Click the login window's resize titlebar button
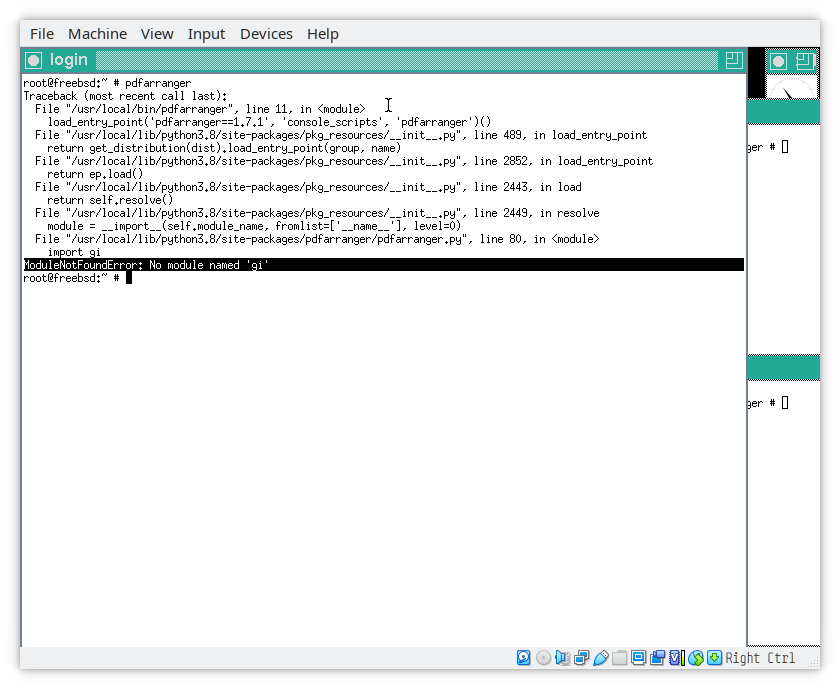Viewport: 840px width, 689px height. (x=734, y=60)
